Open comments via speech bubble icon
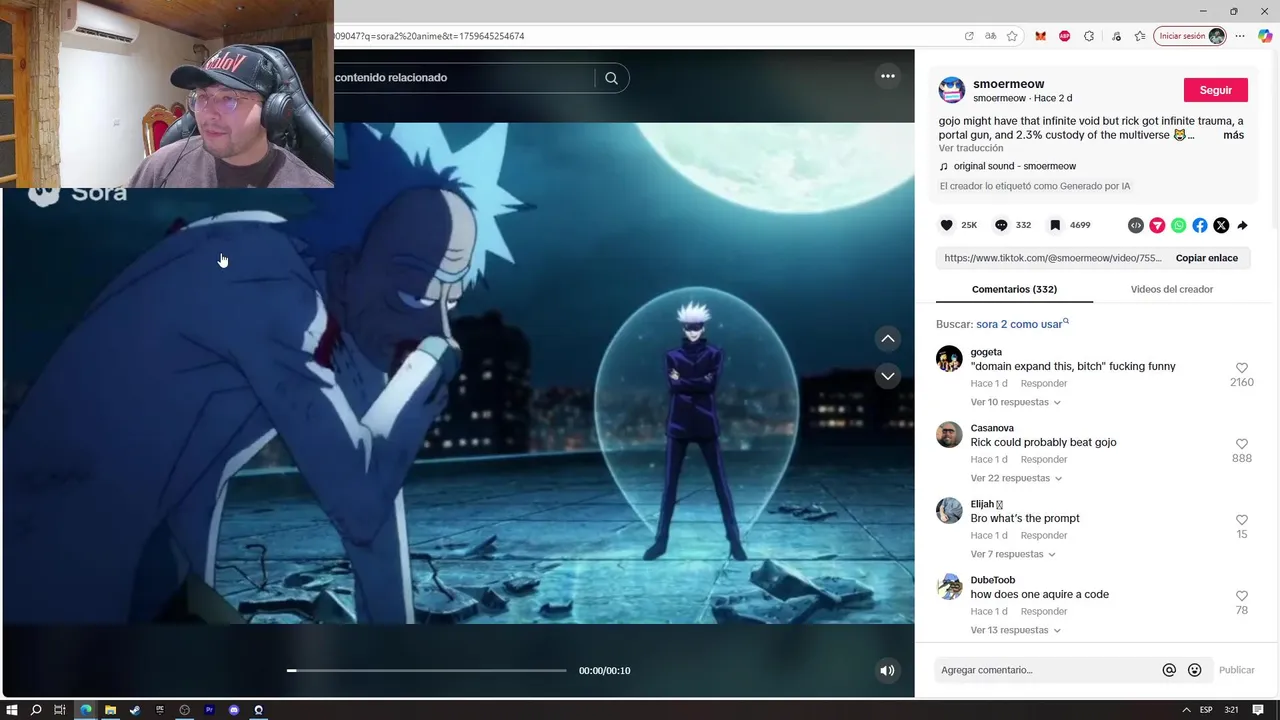Viewport: 1280px width, 720px height. click(x=1001, y=226)
